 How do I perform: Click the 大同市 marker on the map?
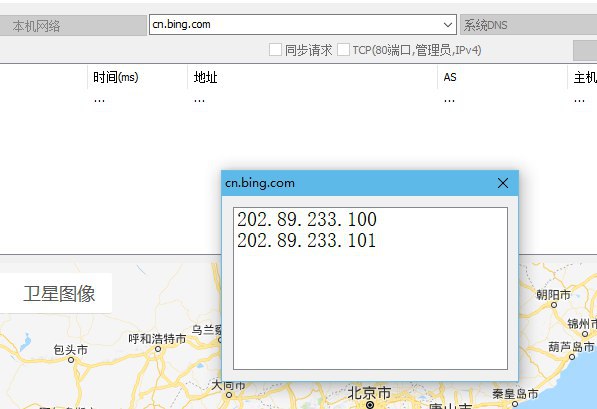click(229, 395)
